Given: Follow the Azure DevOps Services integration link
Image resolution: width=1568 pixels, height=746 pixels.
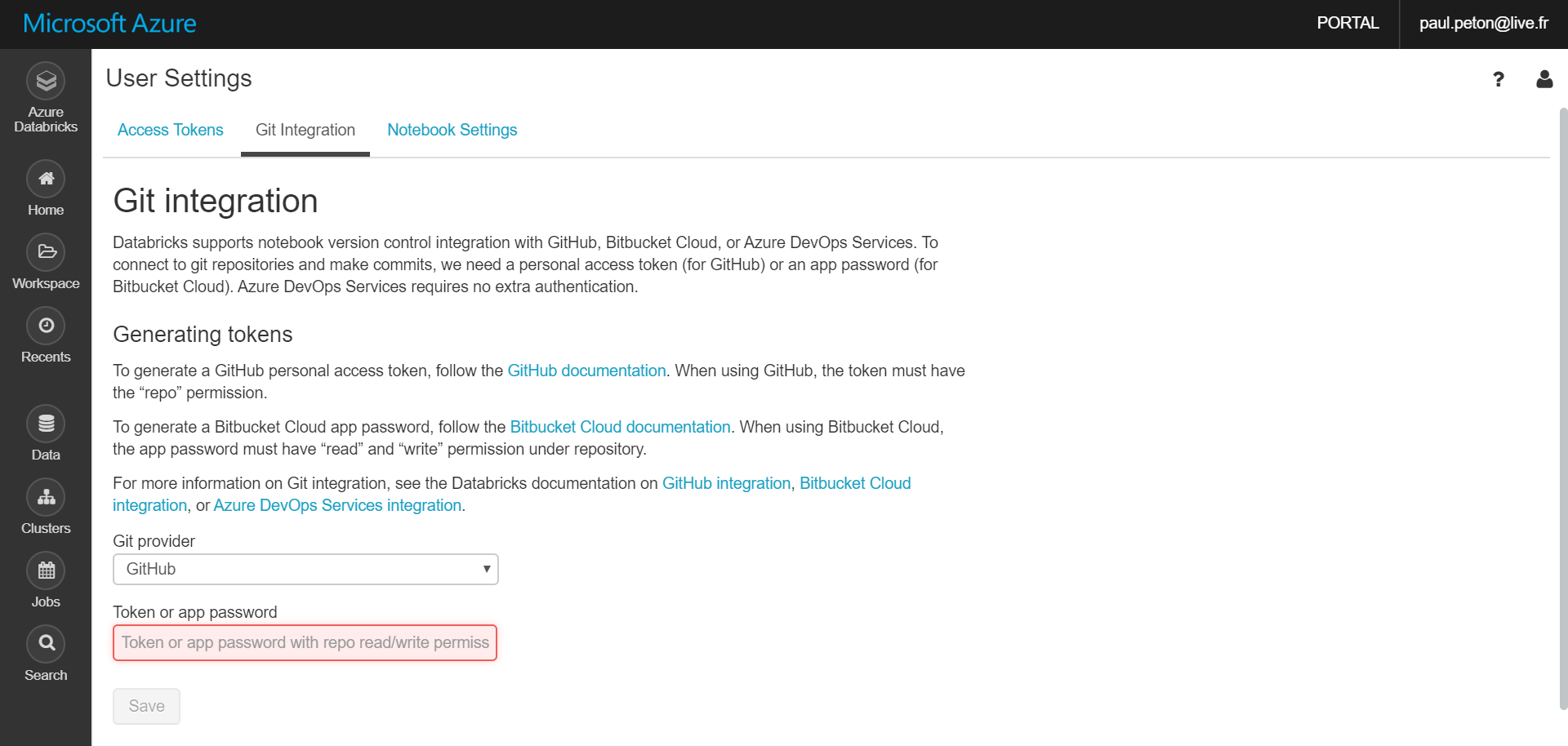Looking at the screenshot, I should pyautogui.click(x=337, y=505).
